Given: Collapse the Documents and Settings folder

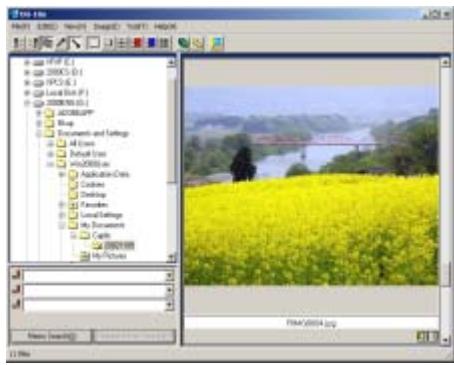Looking at the screenshot, I should (x=39, y=133).
